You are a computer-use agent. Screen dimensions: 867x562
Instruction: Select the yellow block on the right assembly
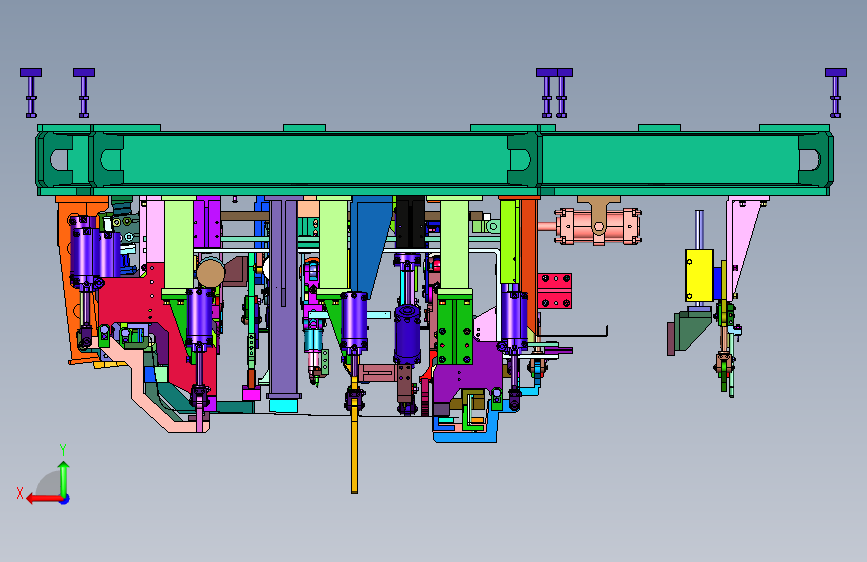click(699, 275)
